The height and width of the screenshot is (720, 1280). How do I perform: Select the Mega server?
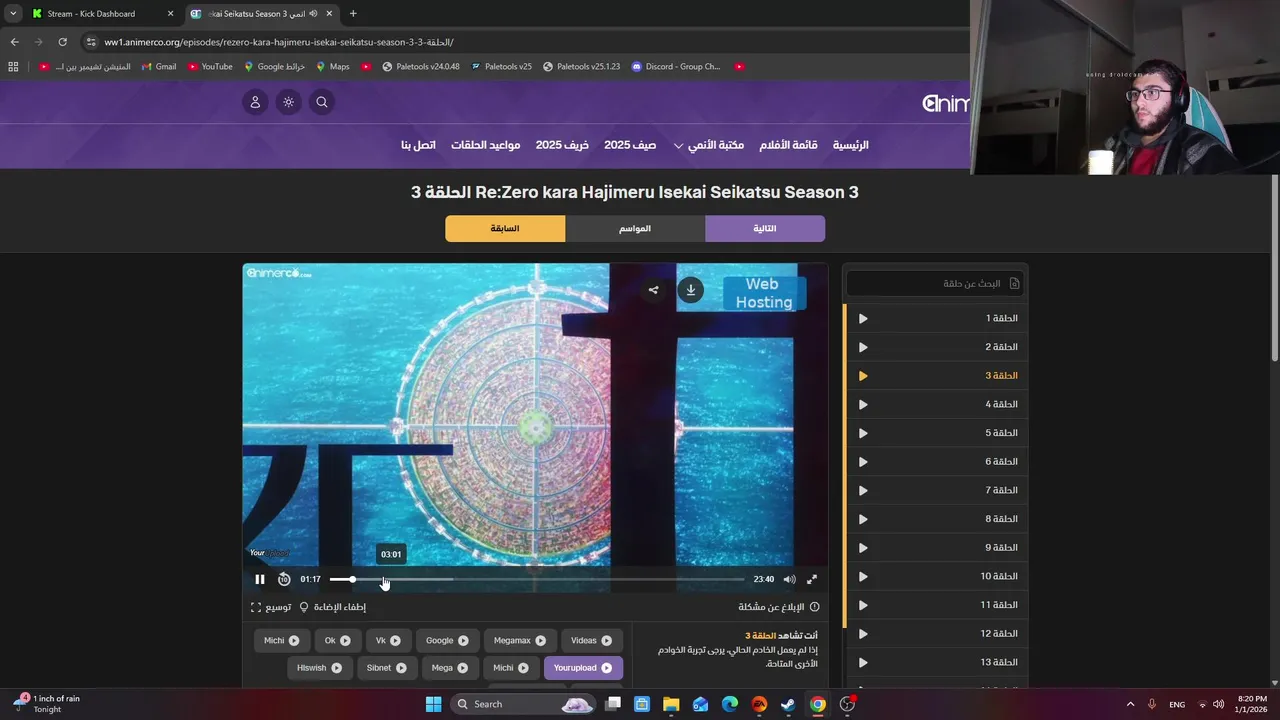point(450,668)
